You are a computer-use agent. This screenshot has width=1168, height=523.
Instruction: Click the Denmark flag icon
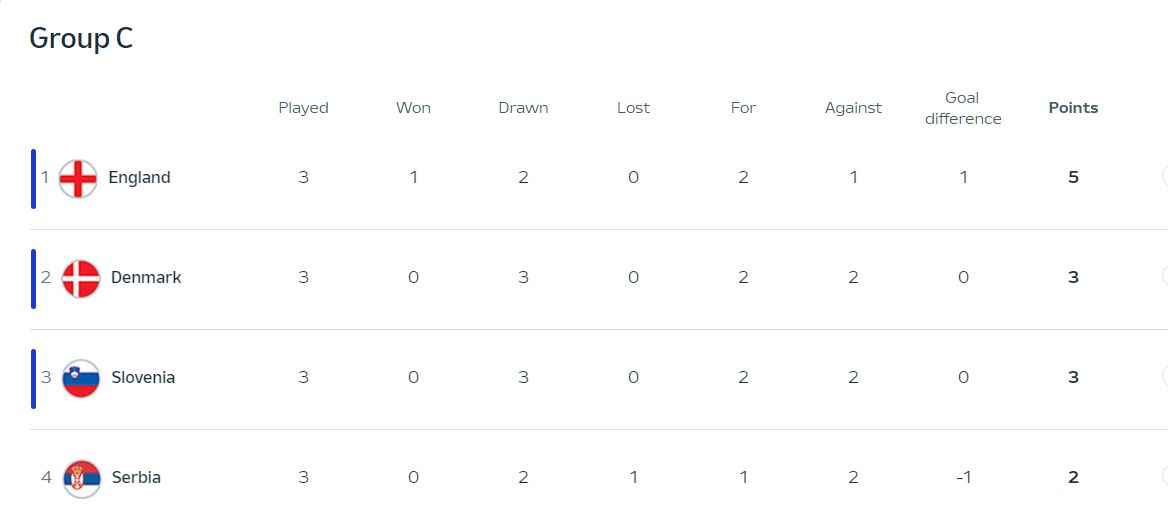click(x=80, y=278)
